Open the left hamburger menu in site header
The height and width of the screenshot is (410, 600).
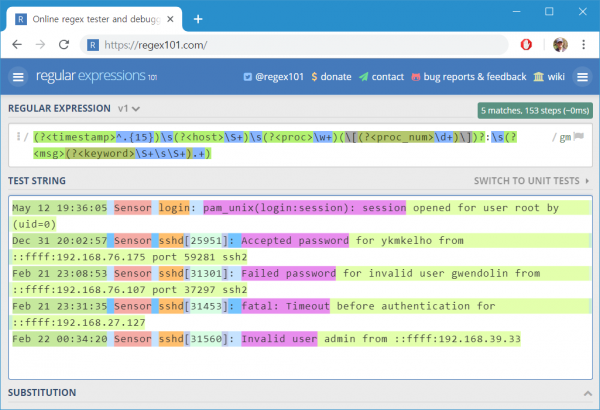pyautogui.click(x=18, y=77)
